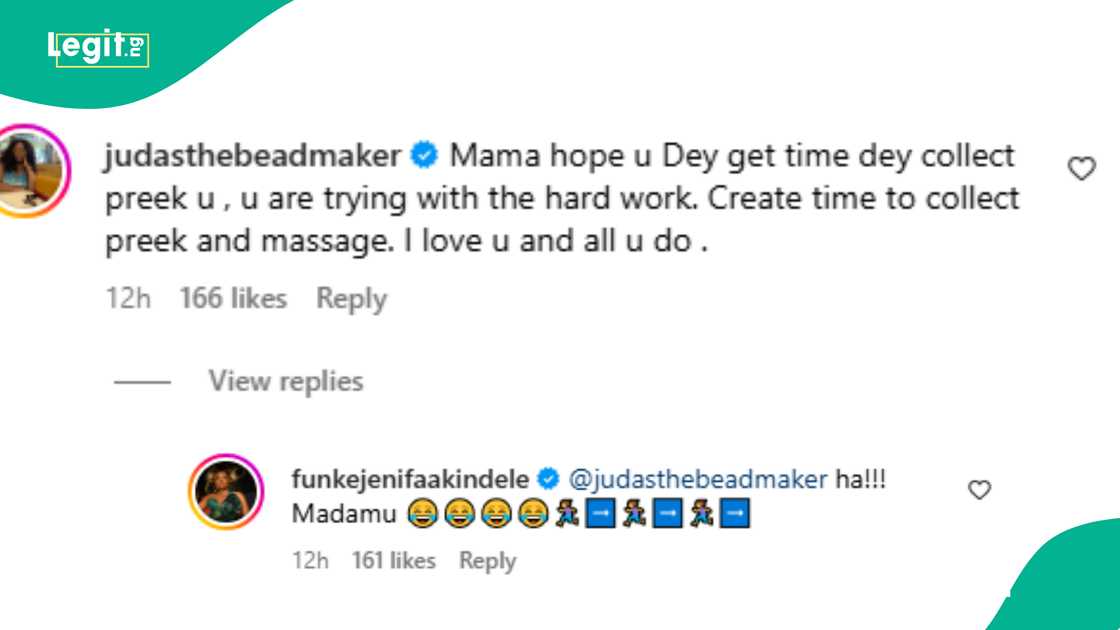Click the 12h timestamp on funkejenifaakindele's reply

click(310, 561)
